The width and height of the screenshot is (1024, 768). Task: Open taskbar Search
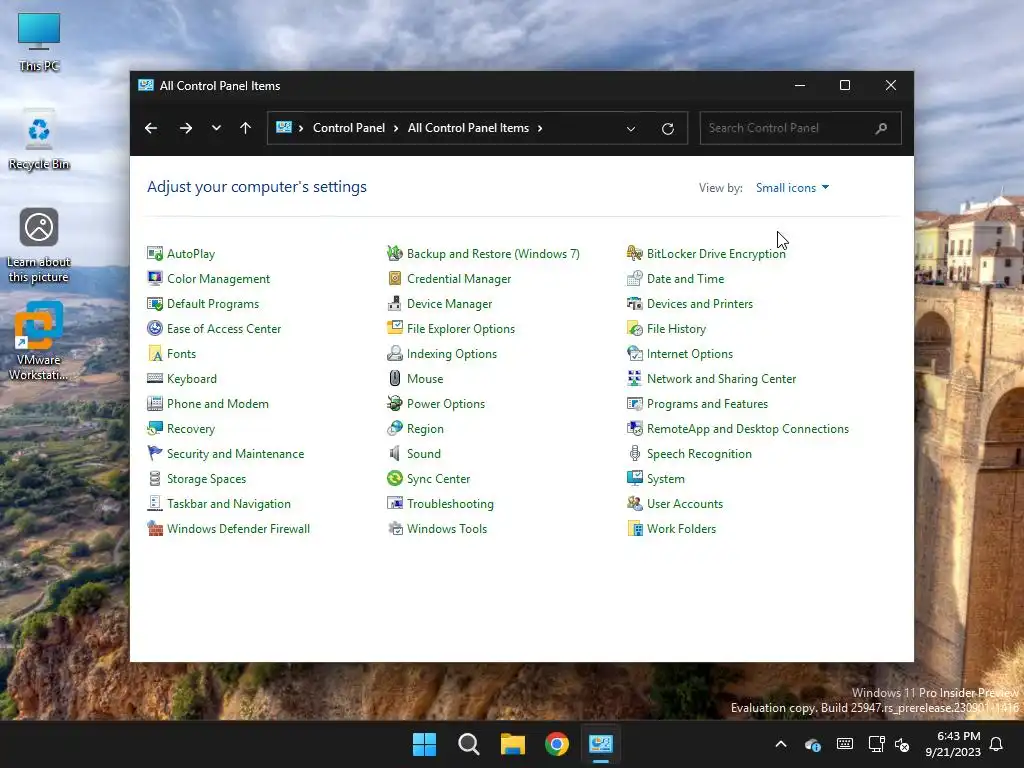[468, 744]
